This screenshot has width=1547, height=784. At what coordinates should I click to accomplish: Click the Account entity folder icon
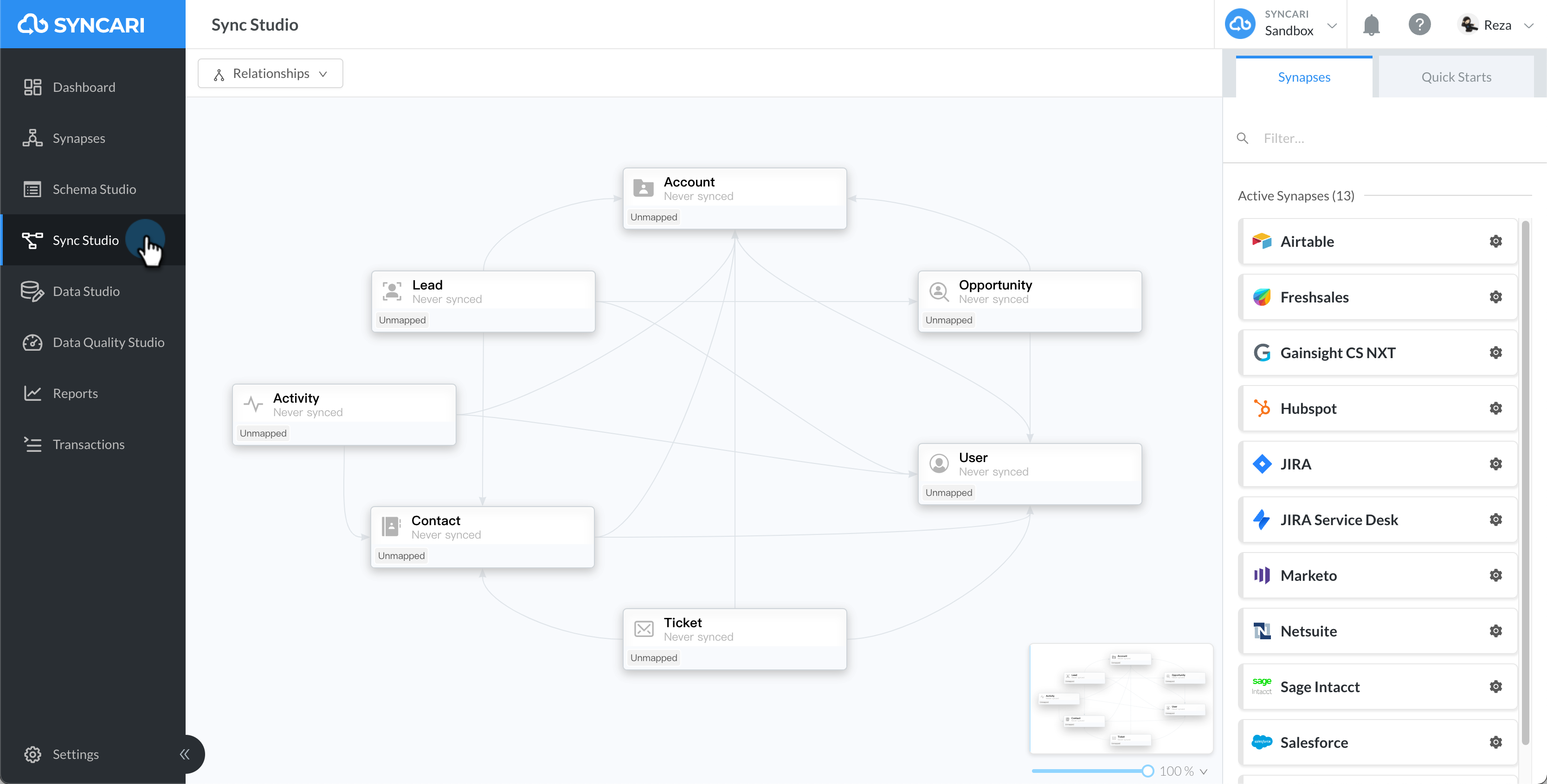coord(643,188)
